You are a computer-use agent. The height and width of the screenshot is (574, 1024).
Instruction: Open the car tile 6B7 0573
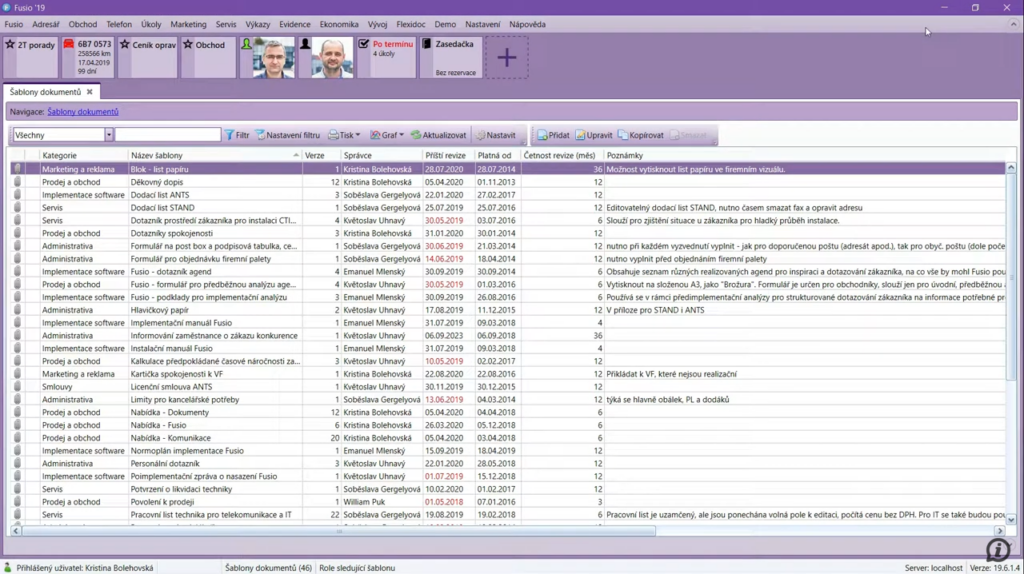87,58
